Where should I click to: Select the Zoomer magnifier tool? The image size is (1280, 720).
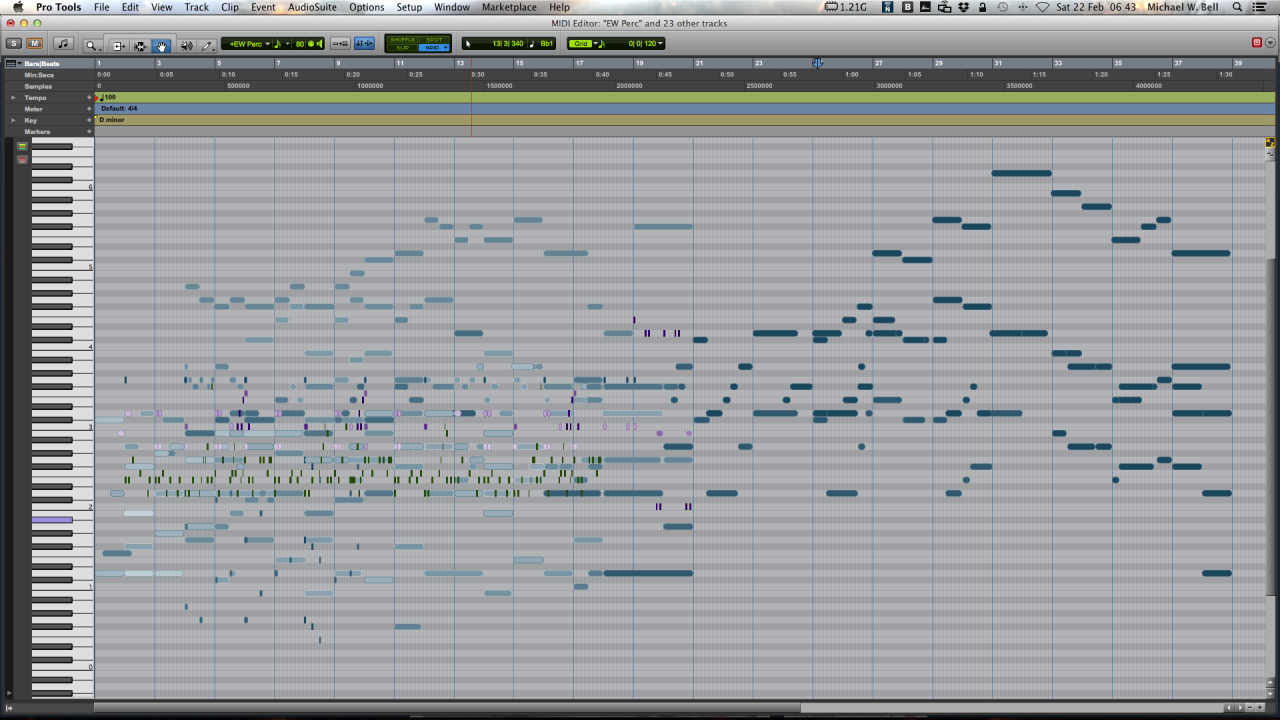tap(93, 45)
